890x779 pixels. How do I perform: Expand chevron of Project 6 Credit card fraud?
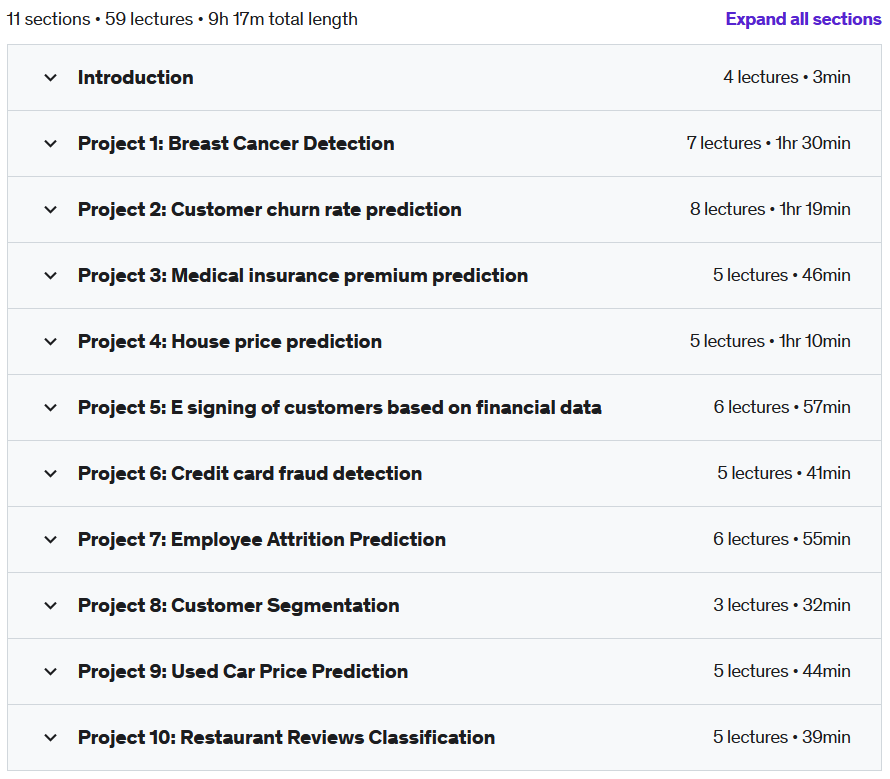51,474
